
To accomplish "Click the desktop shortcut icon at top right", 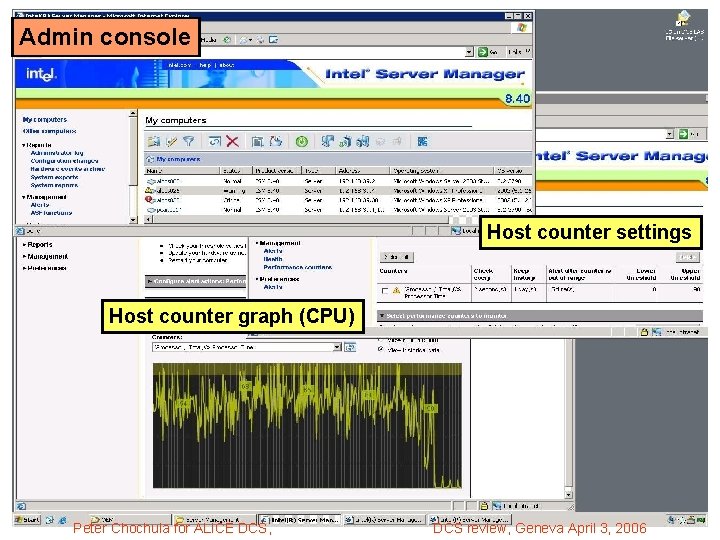I will 684,18.
